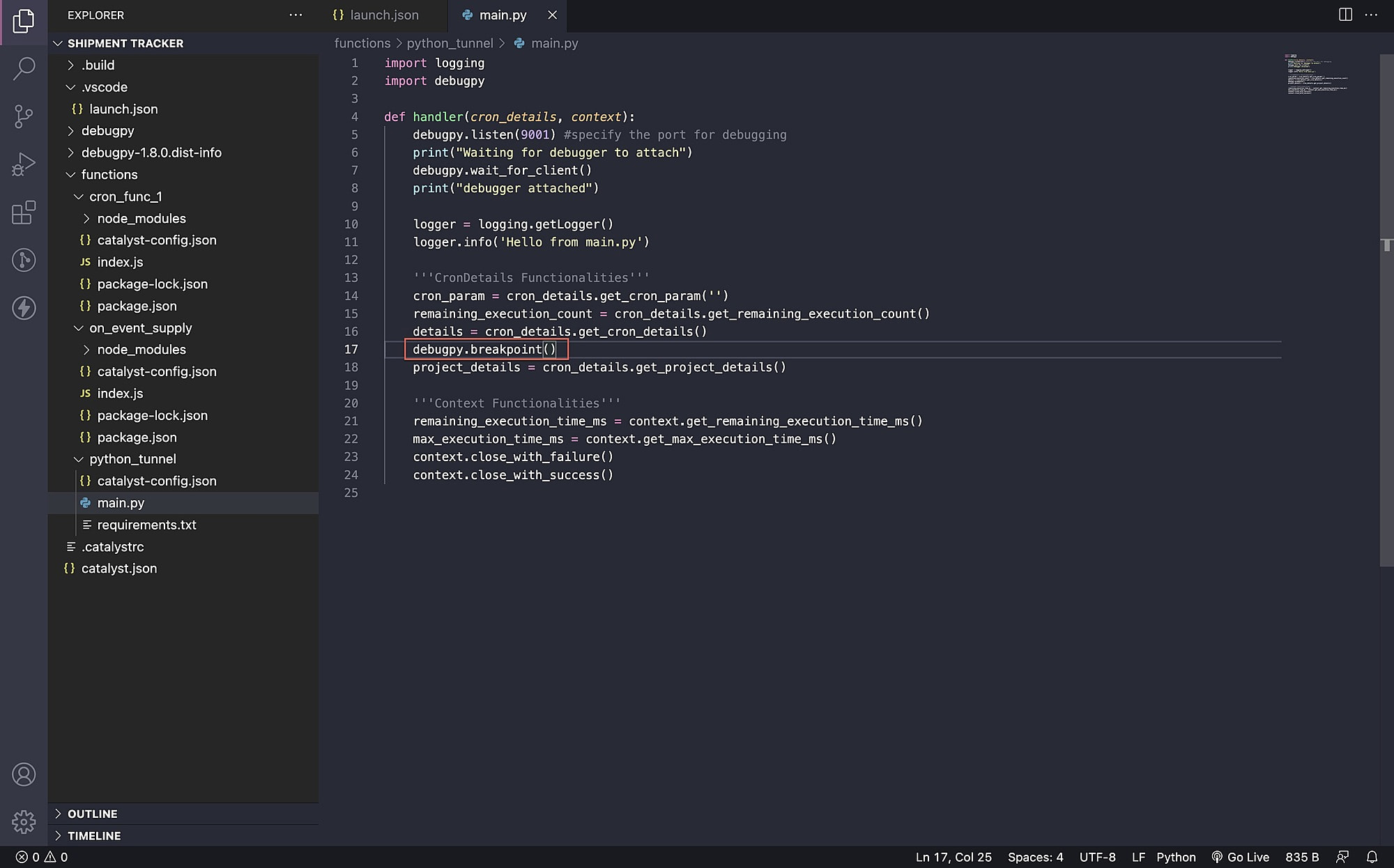Image resolution: width=1394 pixels, height=868 pixels.
Task: Start Go Live server
Action: pos(1240,857)
